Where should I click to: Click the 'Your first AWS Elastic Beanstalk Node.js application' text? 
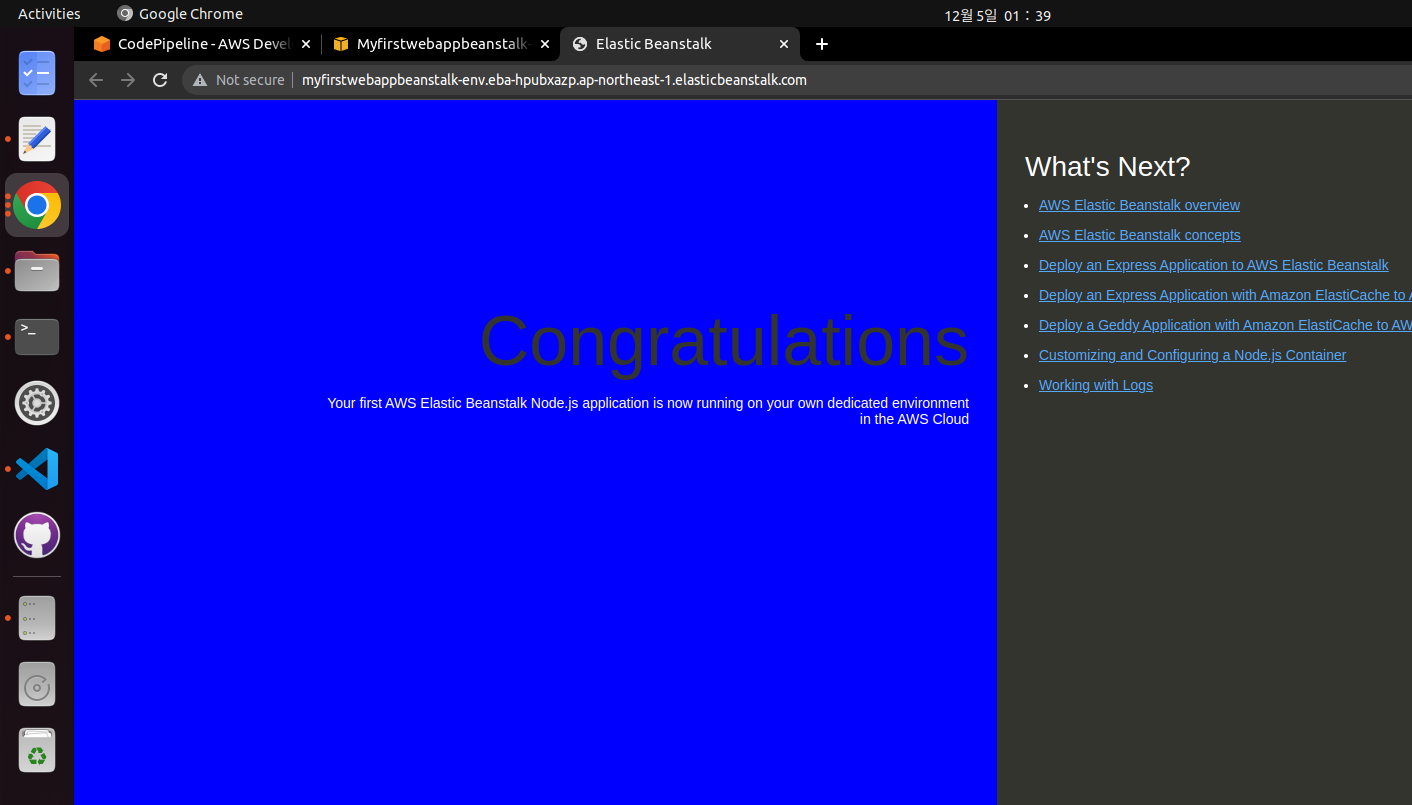coord(648,411)
